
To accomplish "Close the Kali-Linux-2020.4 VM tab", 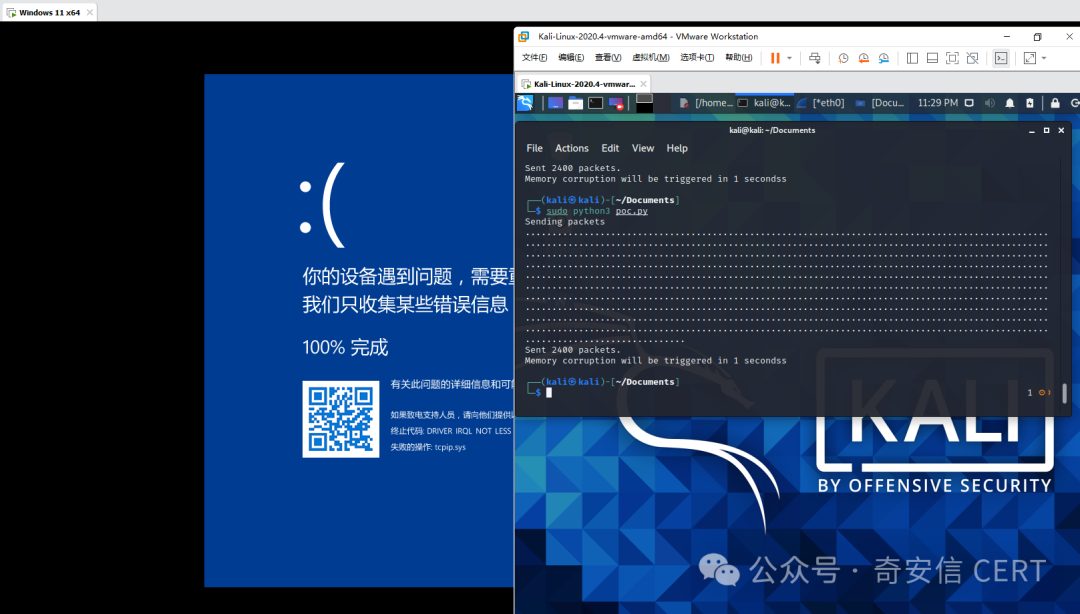I will pos(643,84).
